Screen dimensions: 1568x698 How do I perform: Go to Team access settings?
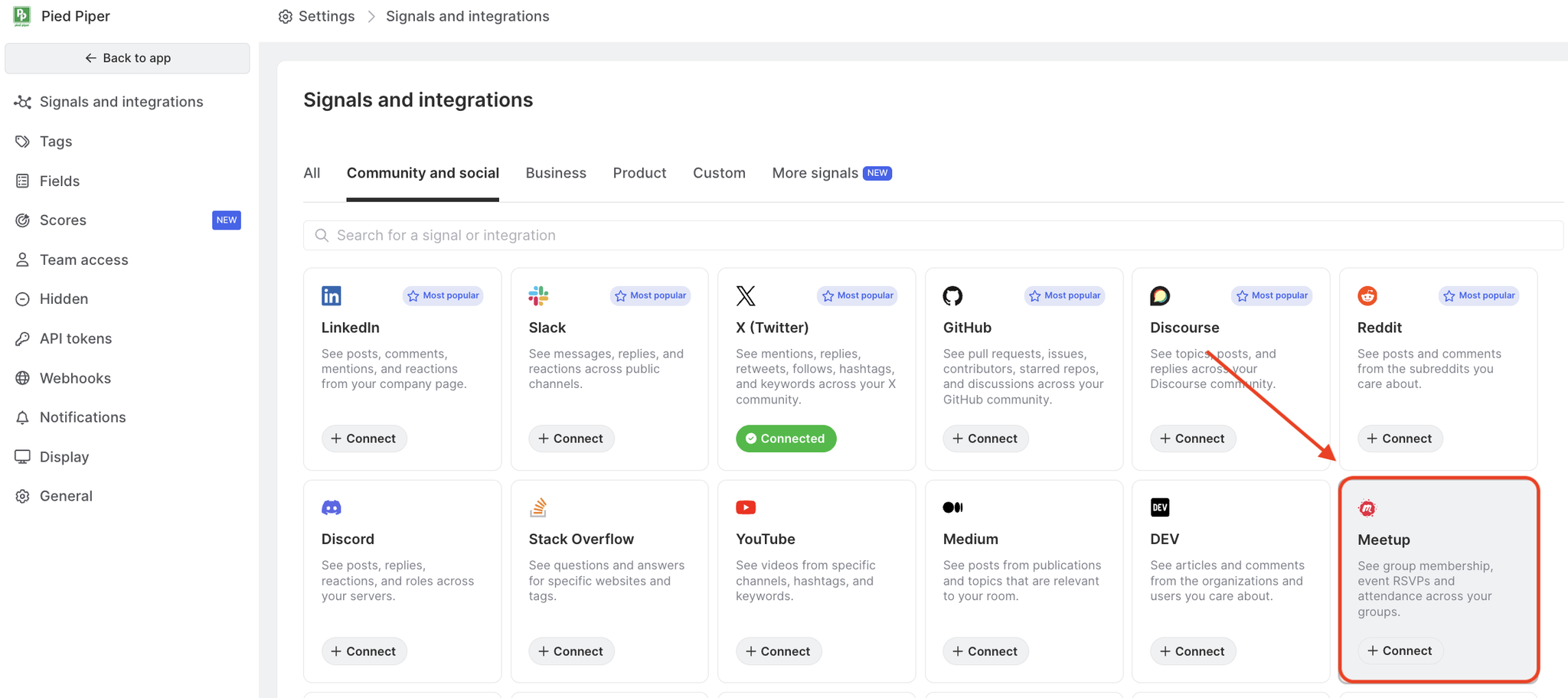pyautogui.click(x=84, y=260)
